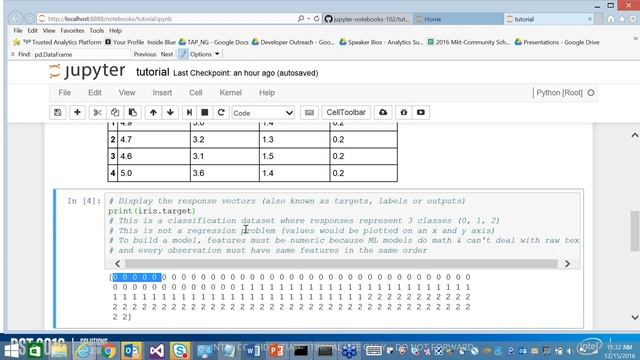Switch to the Home browser tab
The height and width of the screenshot is (360, 640).
point(458,19)
